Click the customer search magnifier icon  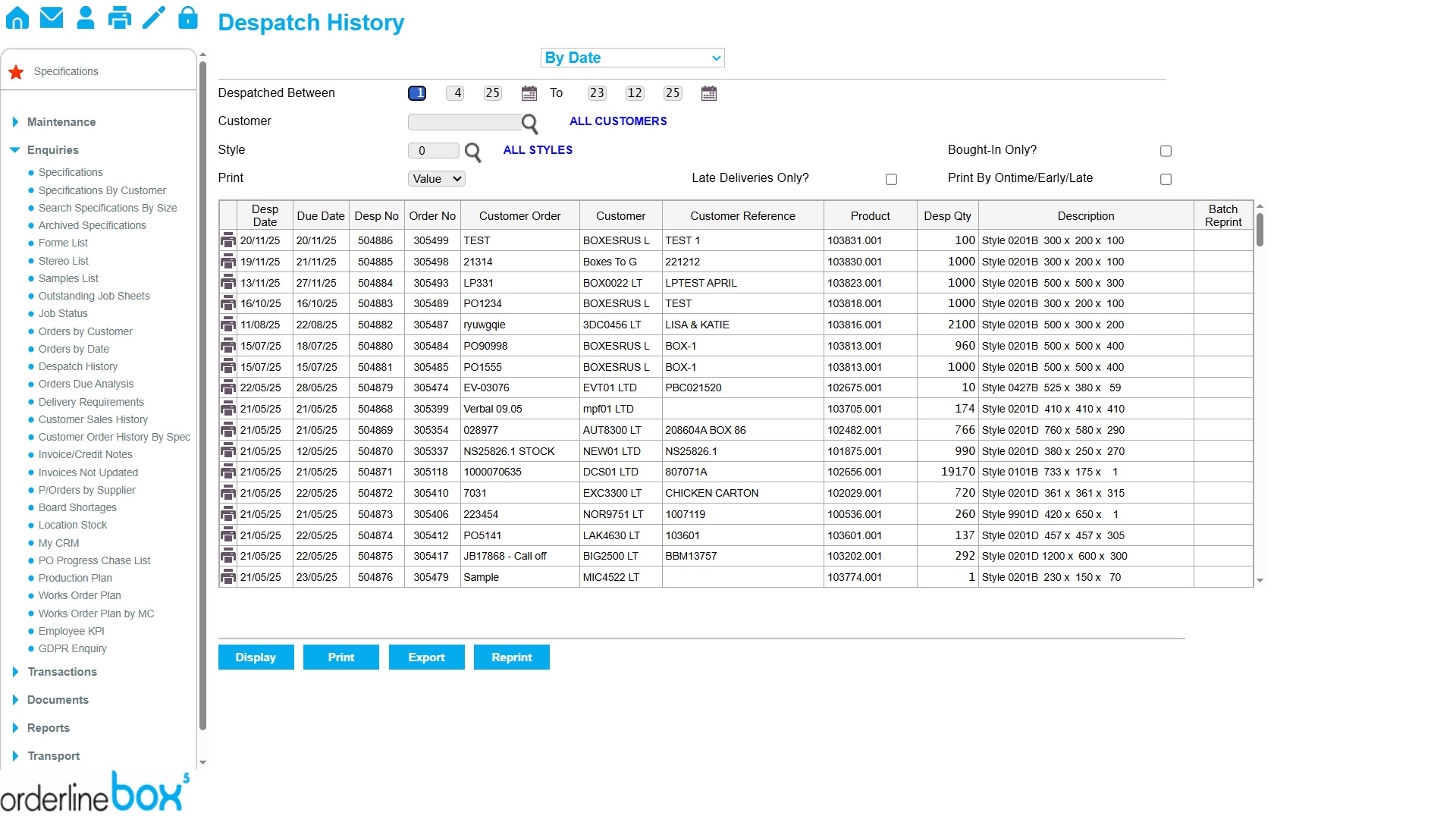529,123
